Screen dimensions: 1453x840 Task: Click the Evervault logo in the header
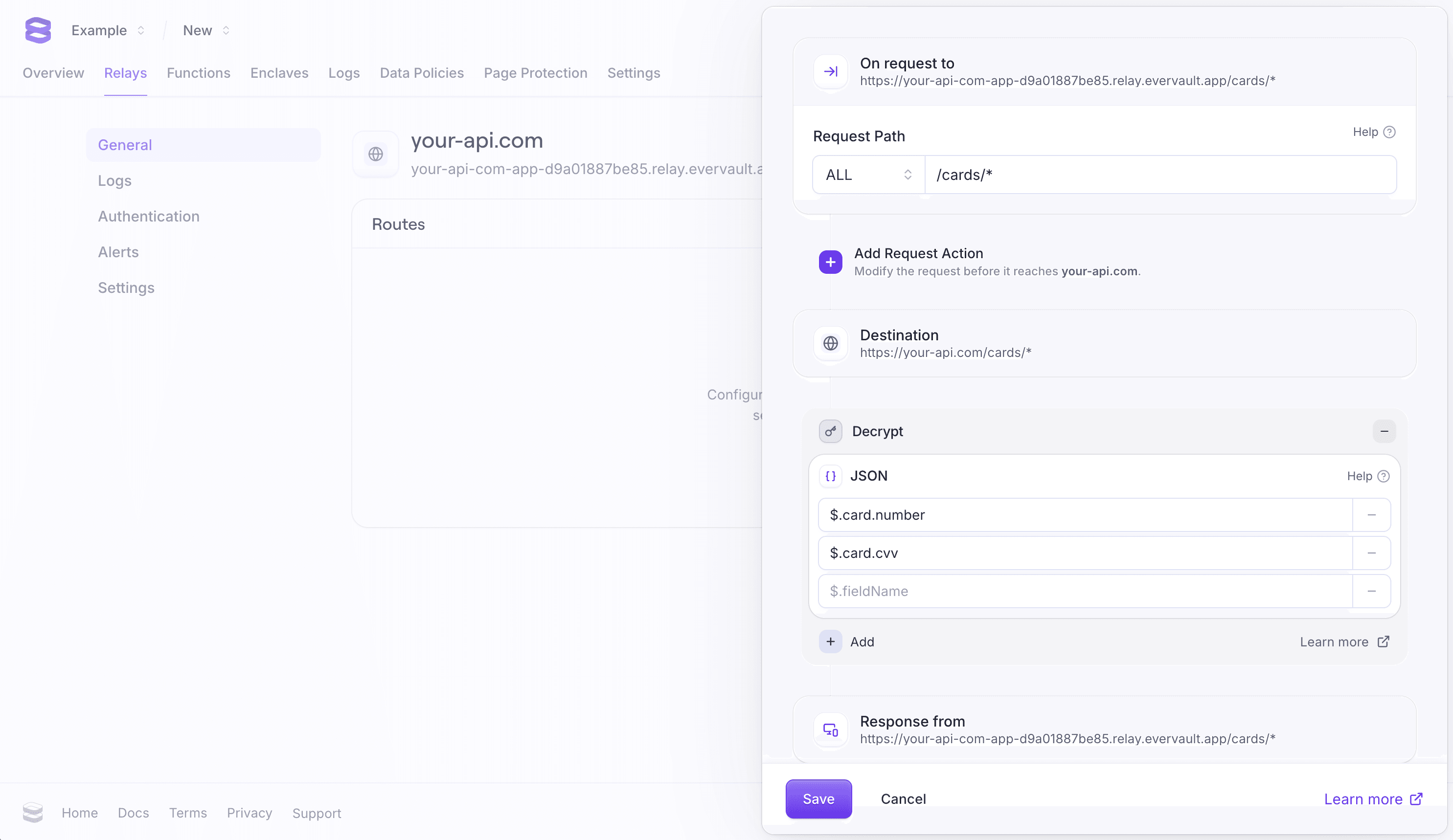[x=38, y=30]
